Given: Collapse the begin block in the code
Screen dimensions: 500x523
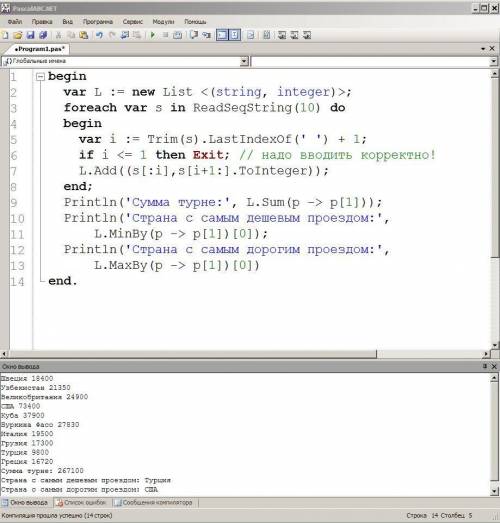Looking at the screenshot, I should click(x=40, y=77).
